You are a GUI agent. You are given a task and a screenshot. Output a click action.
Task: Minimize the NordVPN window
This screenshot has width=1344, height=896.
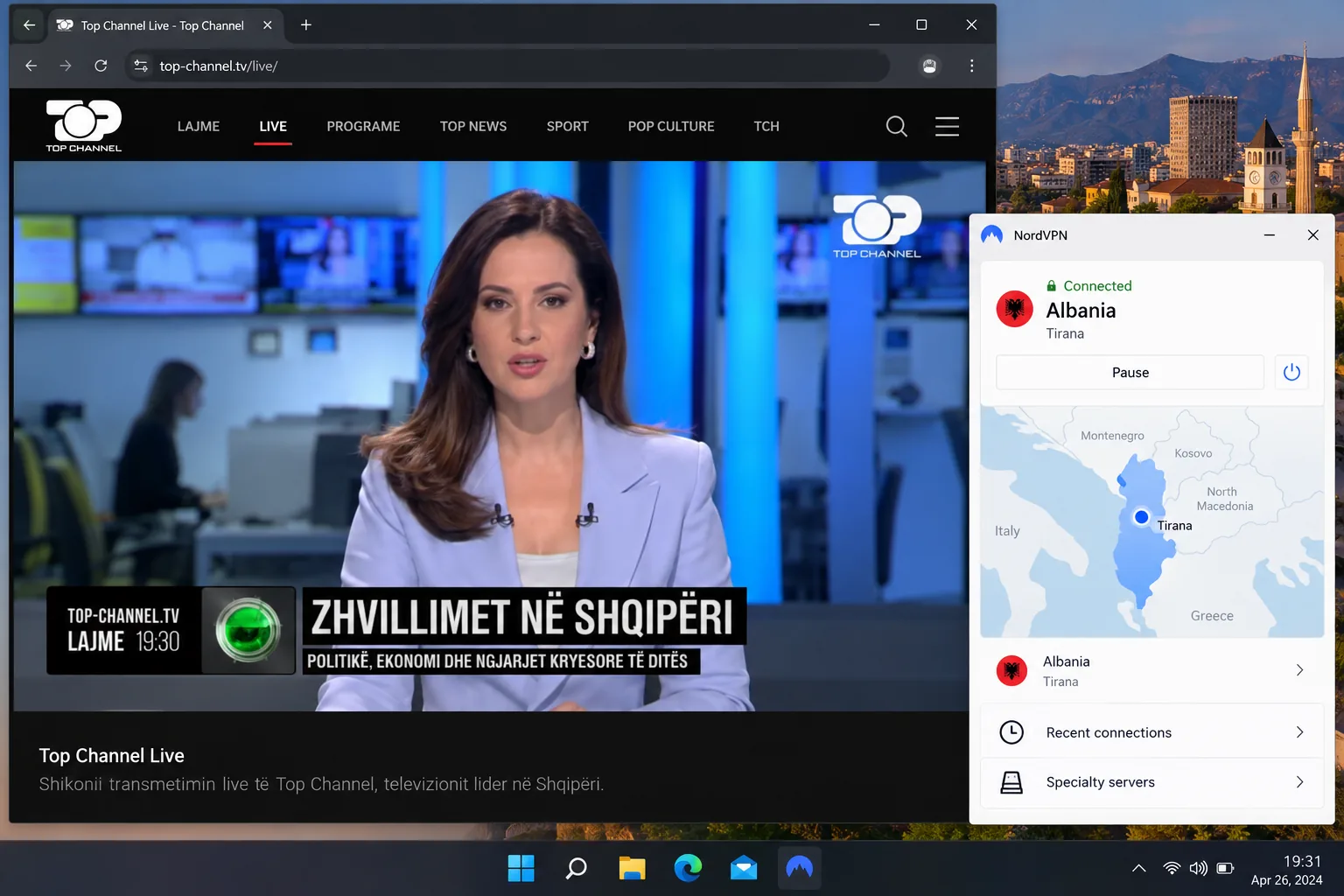pos(1270,235)
